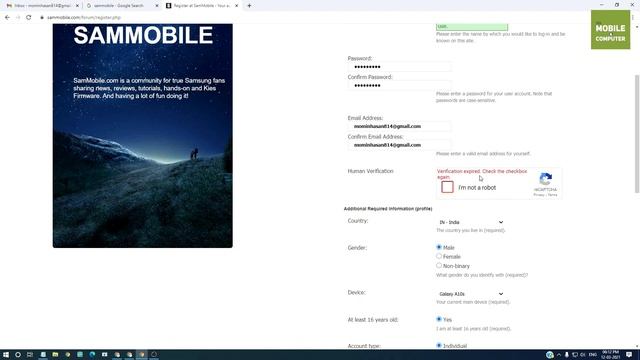Click the help globe icon in system tray
The height and width of the screenshot is (360, 640).
tap(549, 355)
